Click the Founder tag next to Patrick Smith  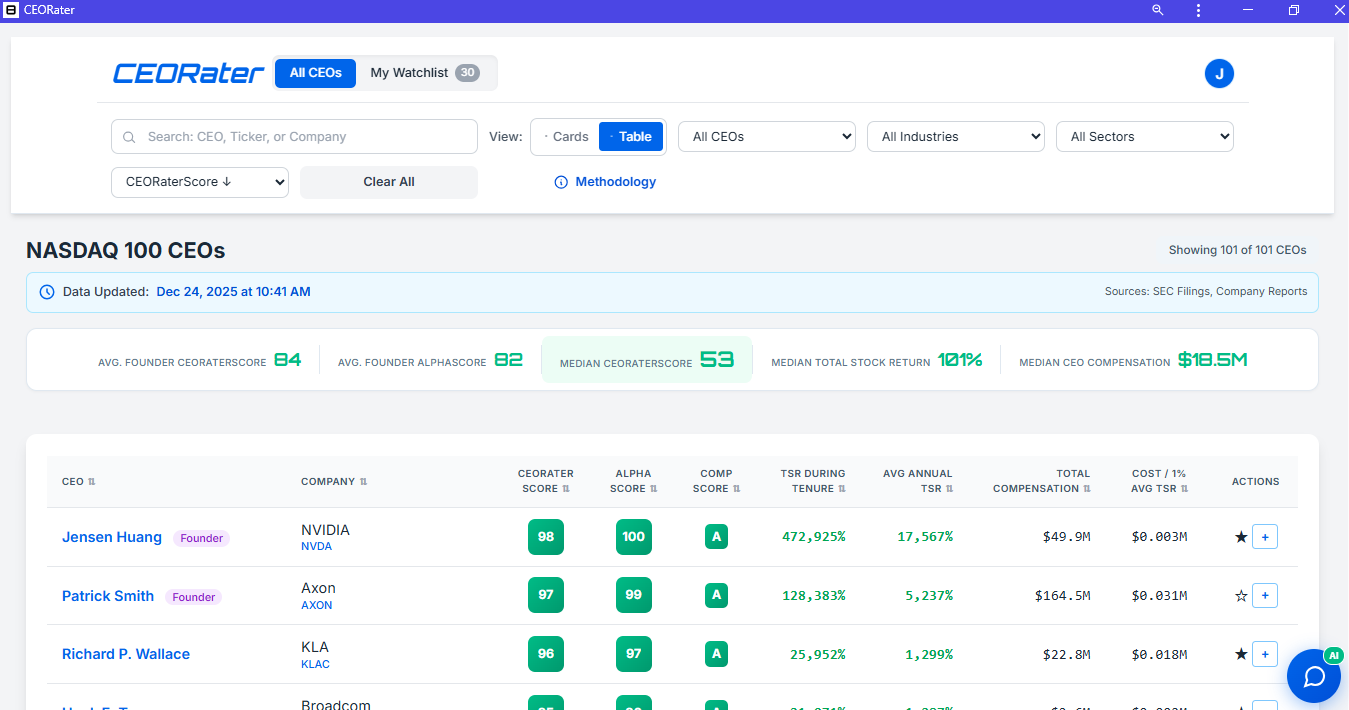point(194,597)
